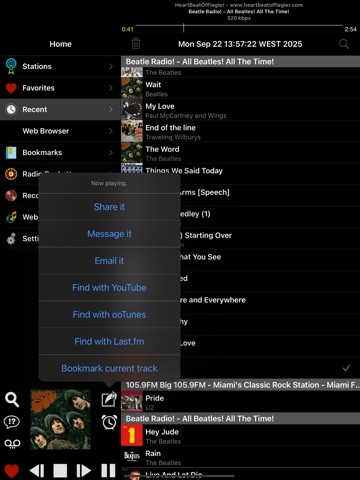Open the alarm clock icon
Screen dimensions: 360x480
(109, 422)
